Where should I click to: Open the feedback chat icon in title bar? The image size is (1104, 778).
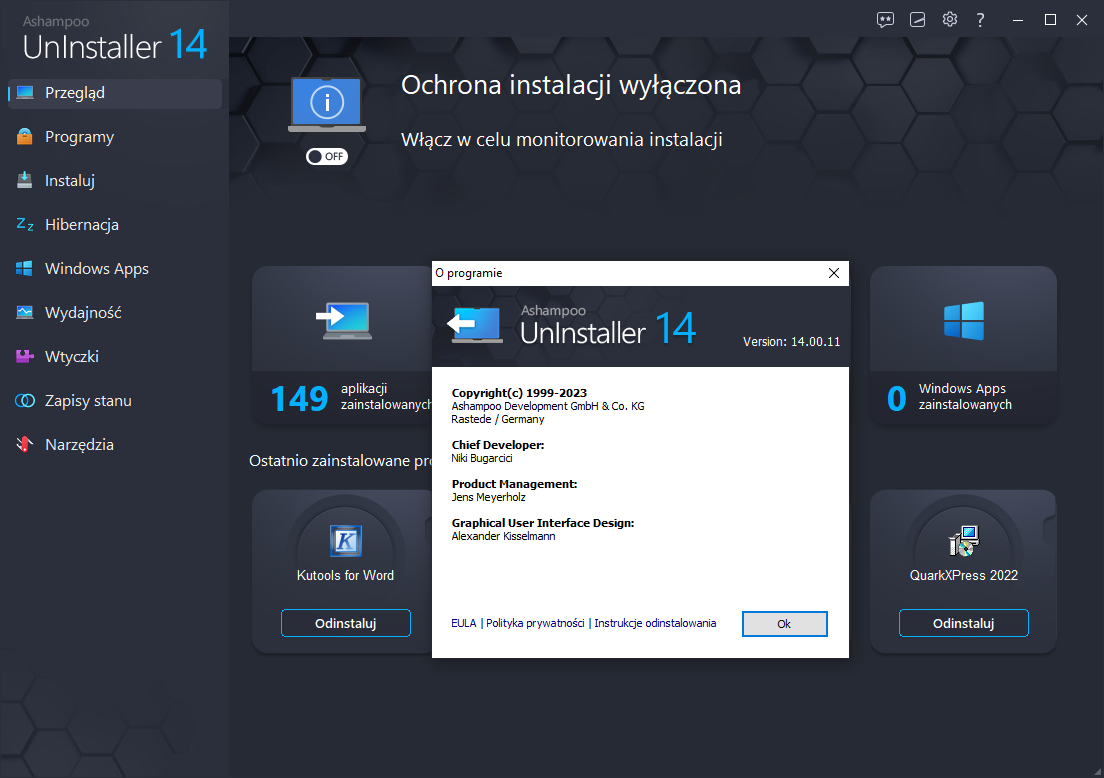pos(885,20)
